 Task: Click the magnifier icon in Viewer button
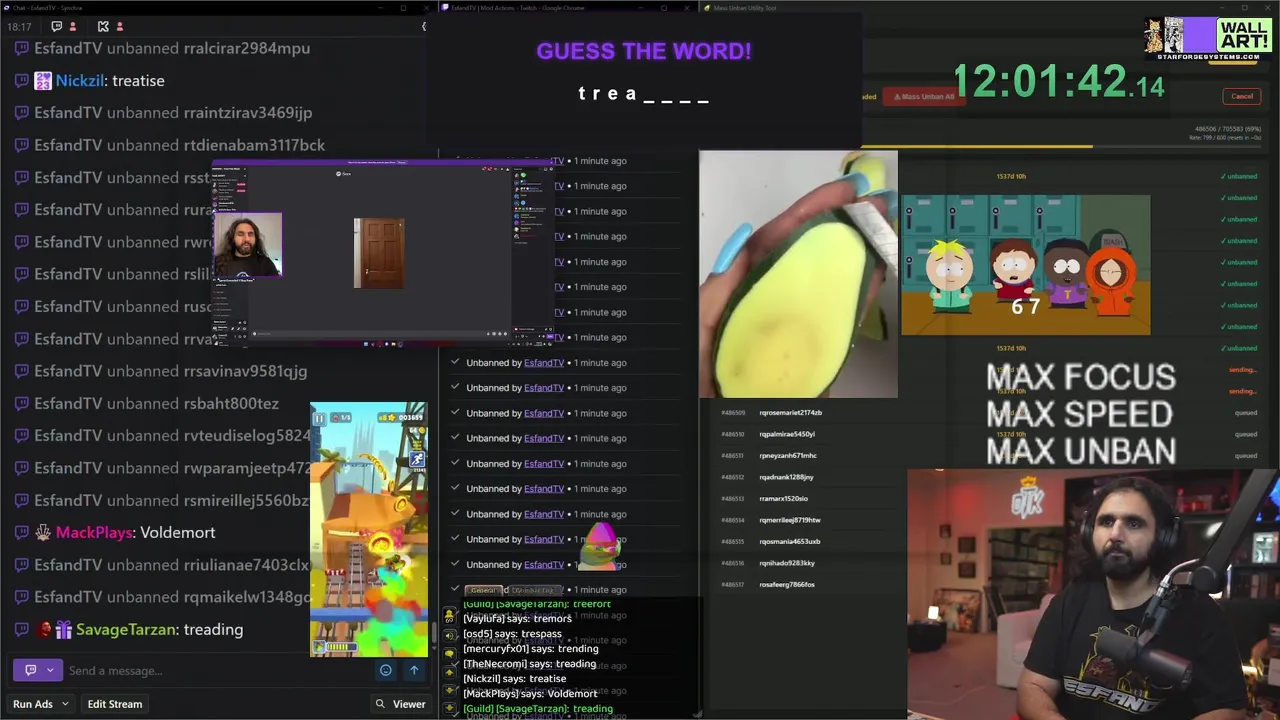(x=380, y=704)
